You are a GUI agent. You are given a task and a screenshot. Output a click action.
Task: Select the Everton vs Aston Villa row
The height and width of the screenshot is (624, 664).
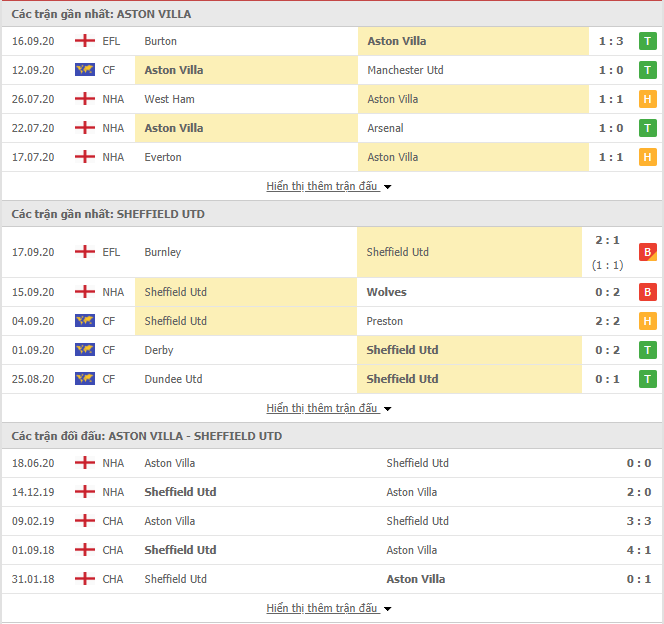coord(332,157)
